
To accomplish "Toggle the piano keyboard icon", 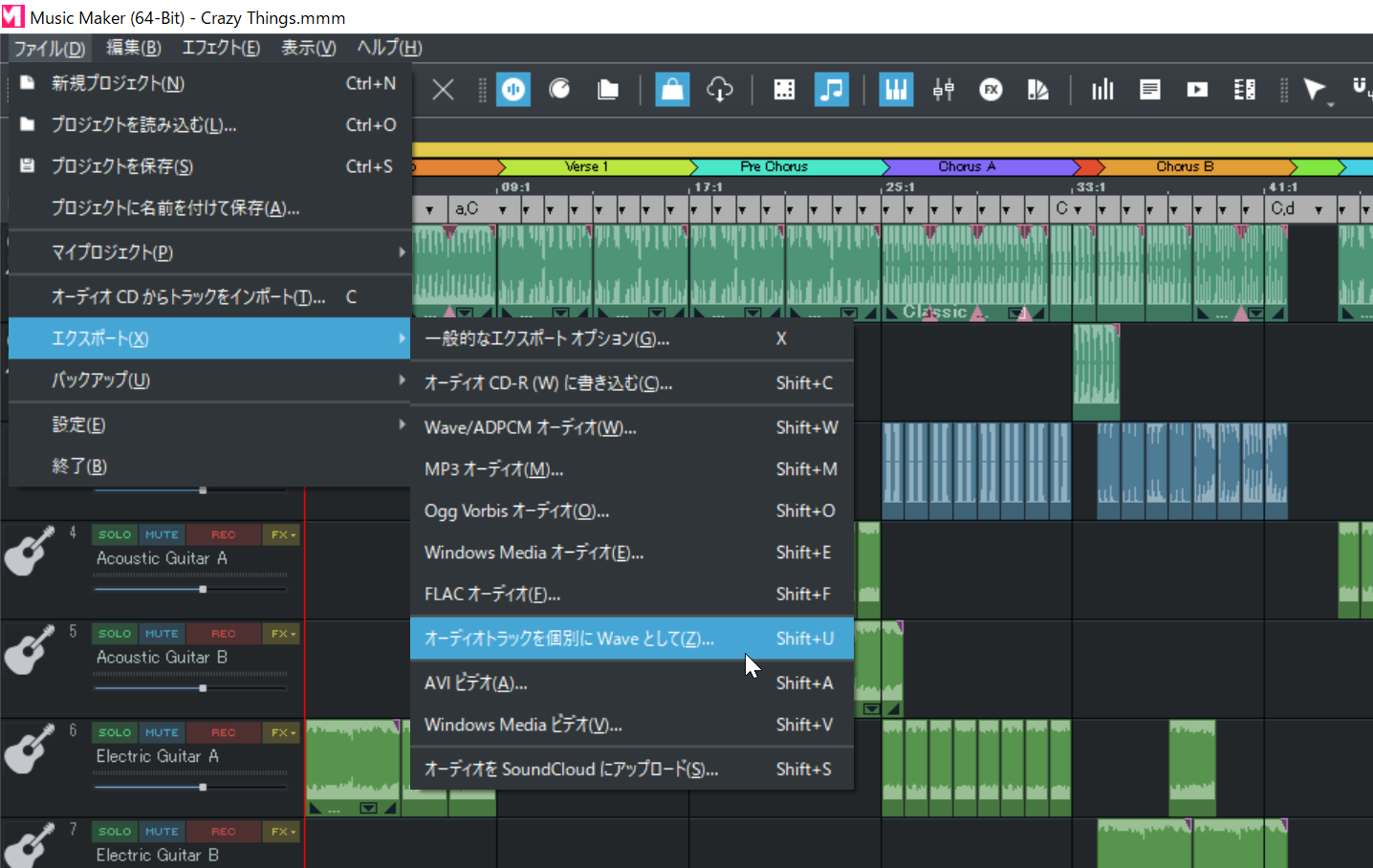I will click(x=896, y=90).
